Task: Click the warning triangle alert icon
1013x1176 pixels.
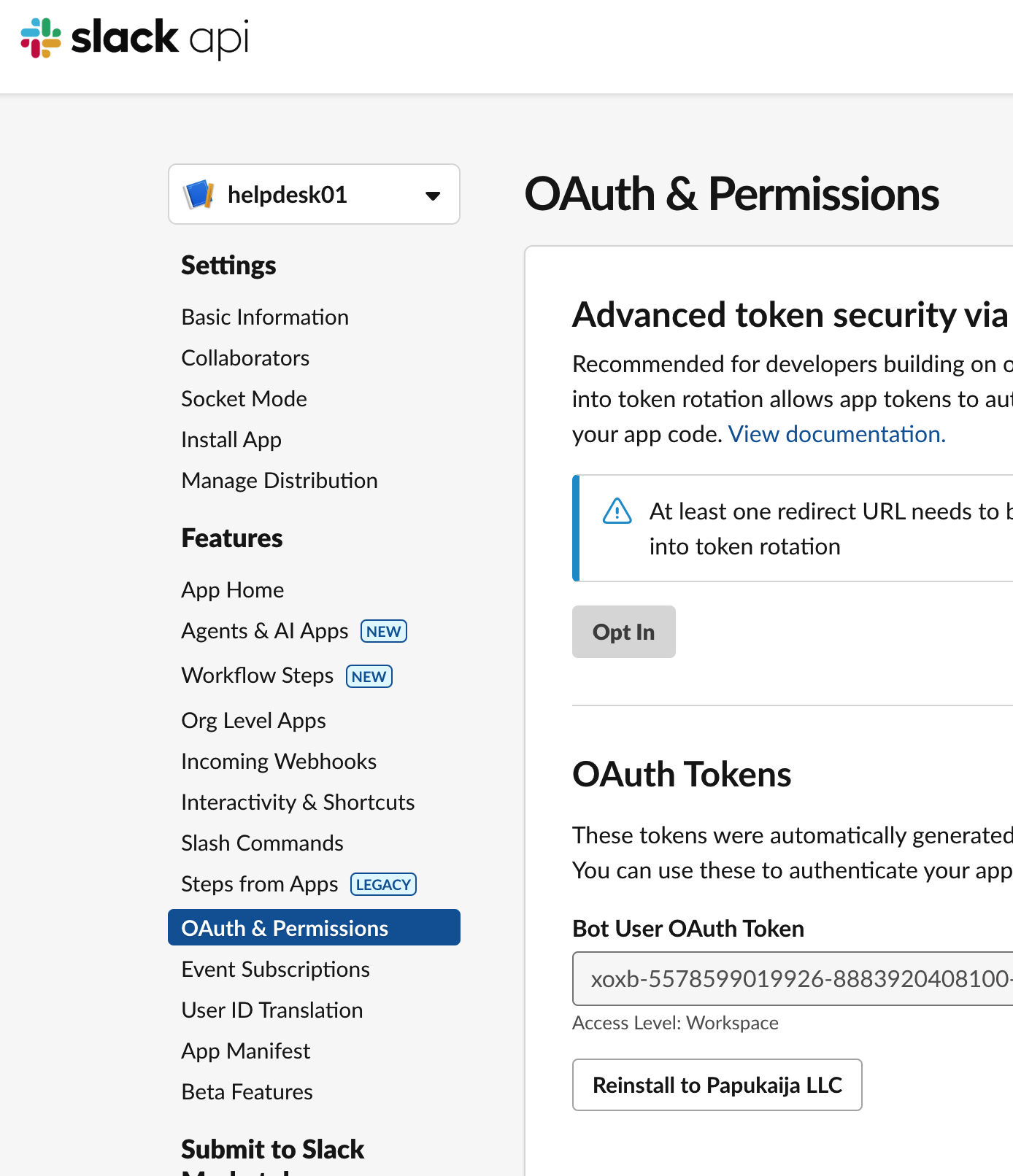Action: 617,511
